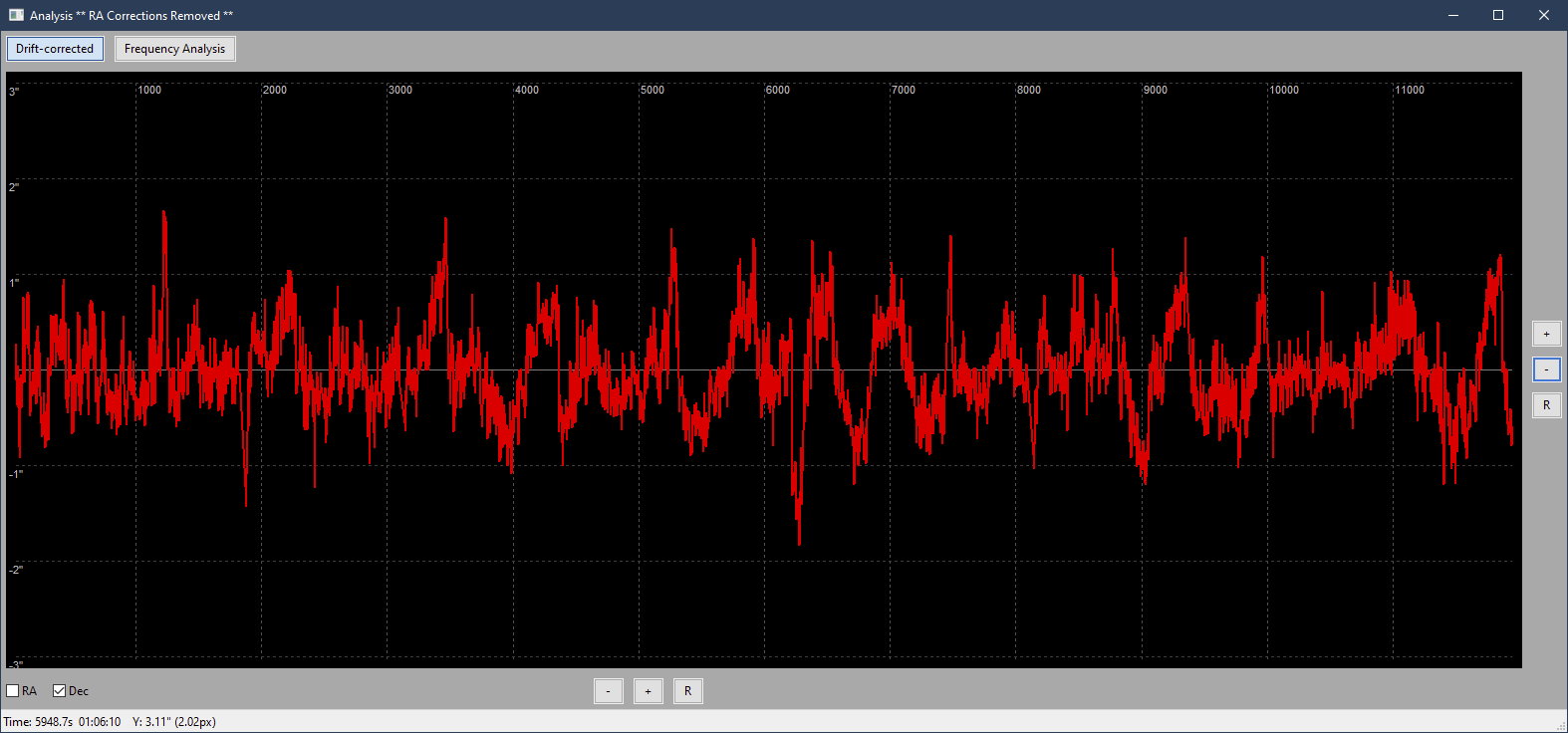1568x733 pixels.
Task: Click the horizontal zoom-out minus button
Action: pos(609,691)
